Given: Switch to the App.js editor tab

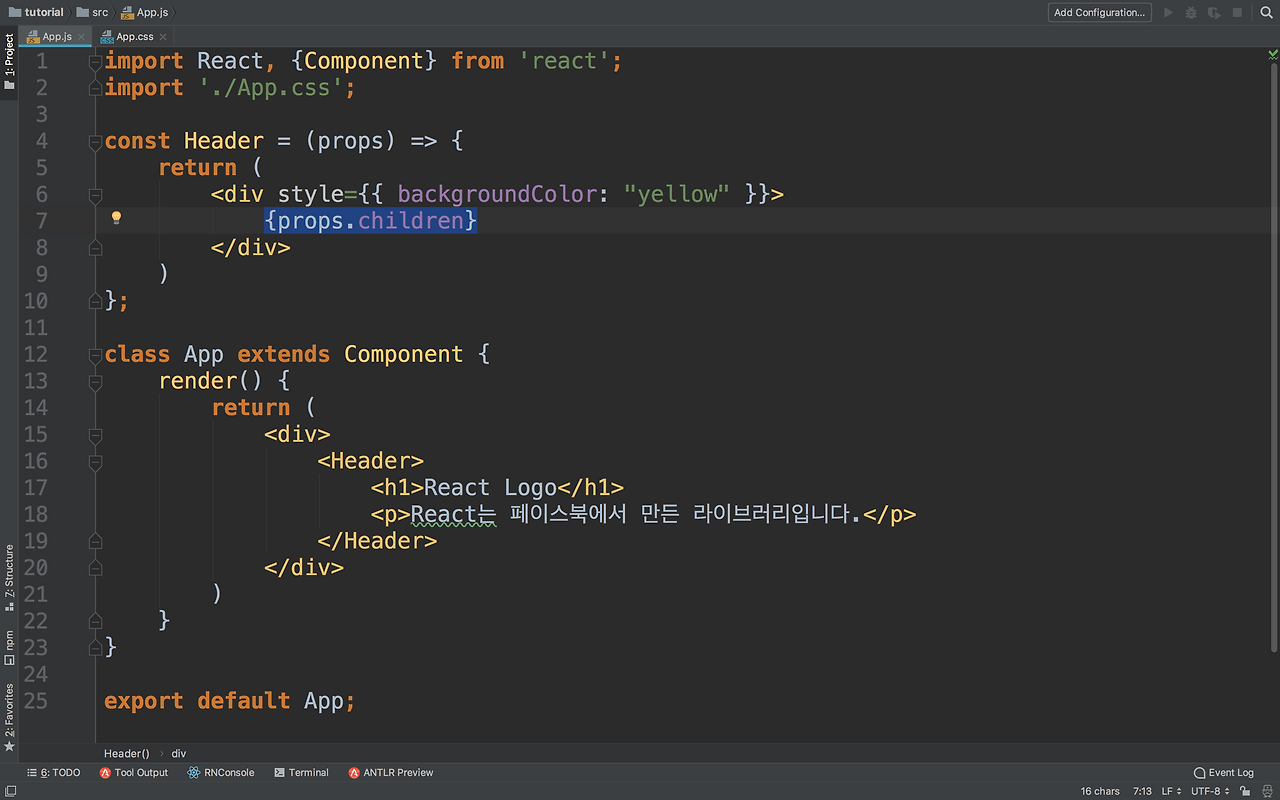Looking at the screenshot, I should click(57, 37).
